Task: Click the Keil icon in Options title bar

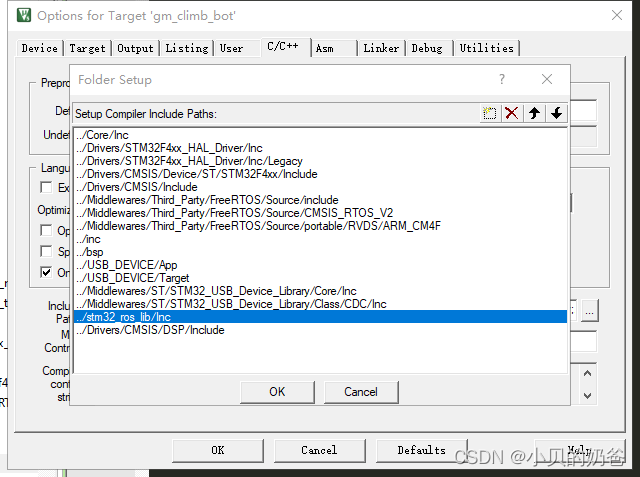Action: [x=24, y=15]
